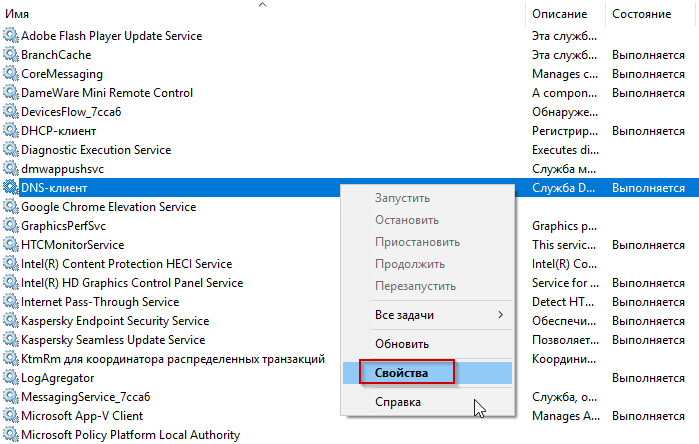The image size is (699, 444).
Task: Select the DameWare Mini Remote Control row
Action: click(107, 93)
